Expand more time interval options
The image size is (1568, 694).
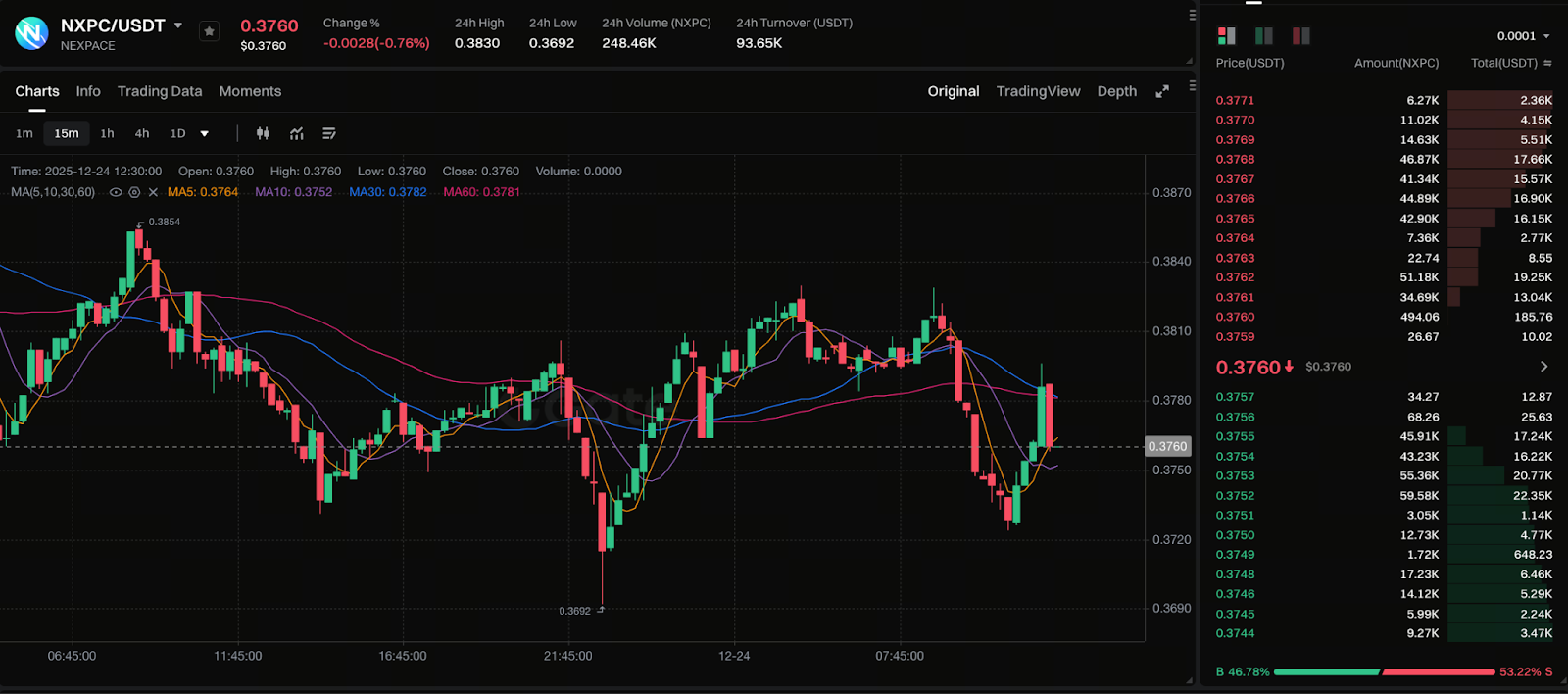(204, 133)
